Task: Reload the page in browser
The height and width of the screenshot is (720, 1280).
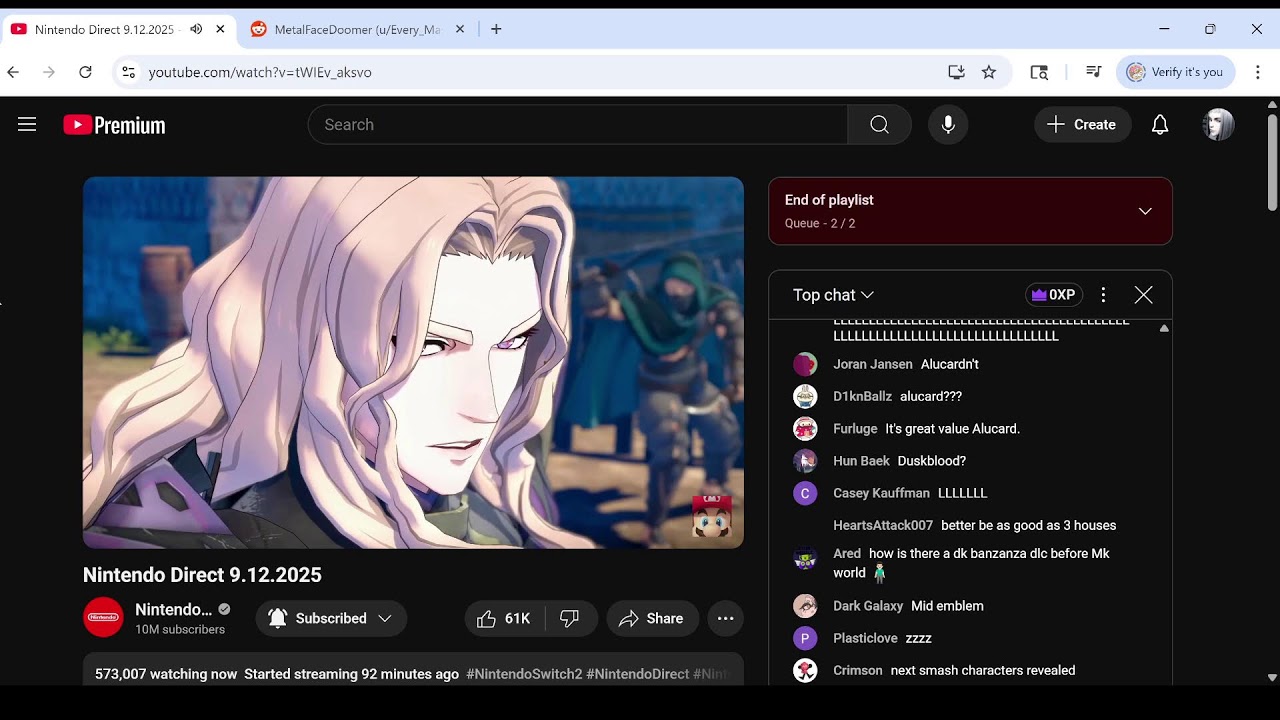Action: (x=85, y=72)
